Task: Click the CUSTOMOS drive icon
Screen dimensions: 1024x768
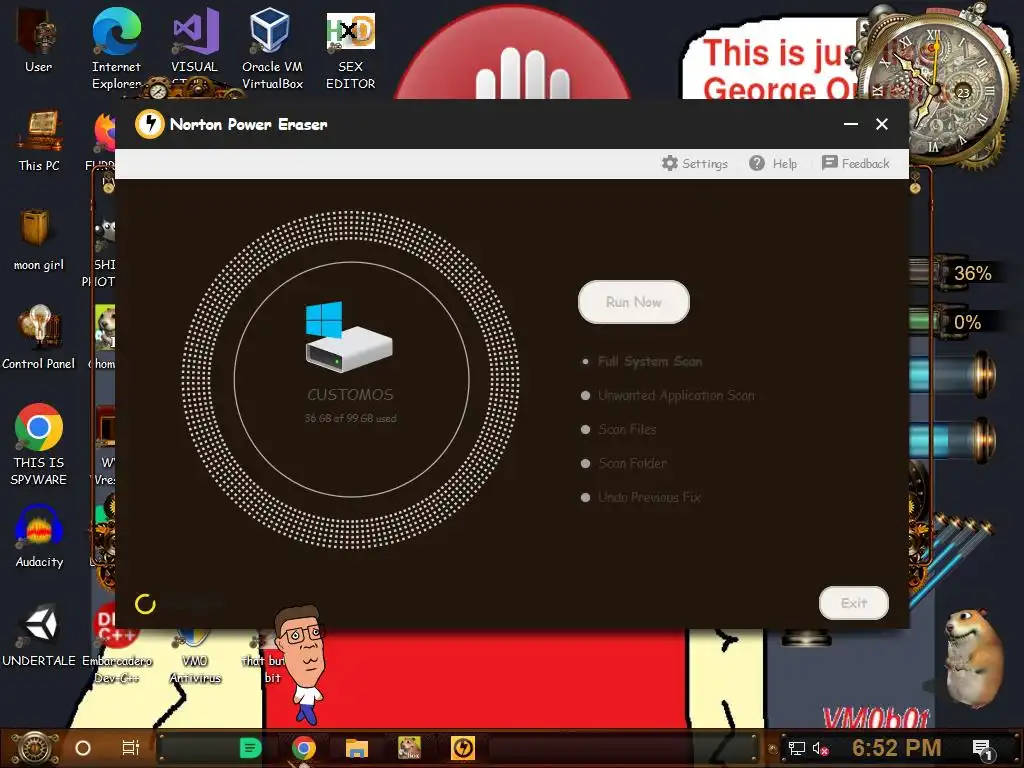Action: [349, 337]
